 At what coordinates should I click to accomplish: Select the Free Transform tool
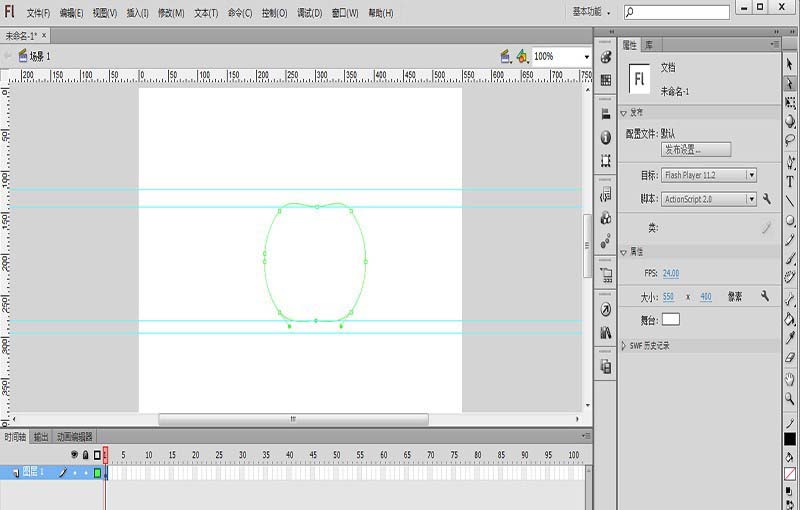[790, 103]
